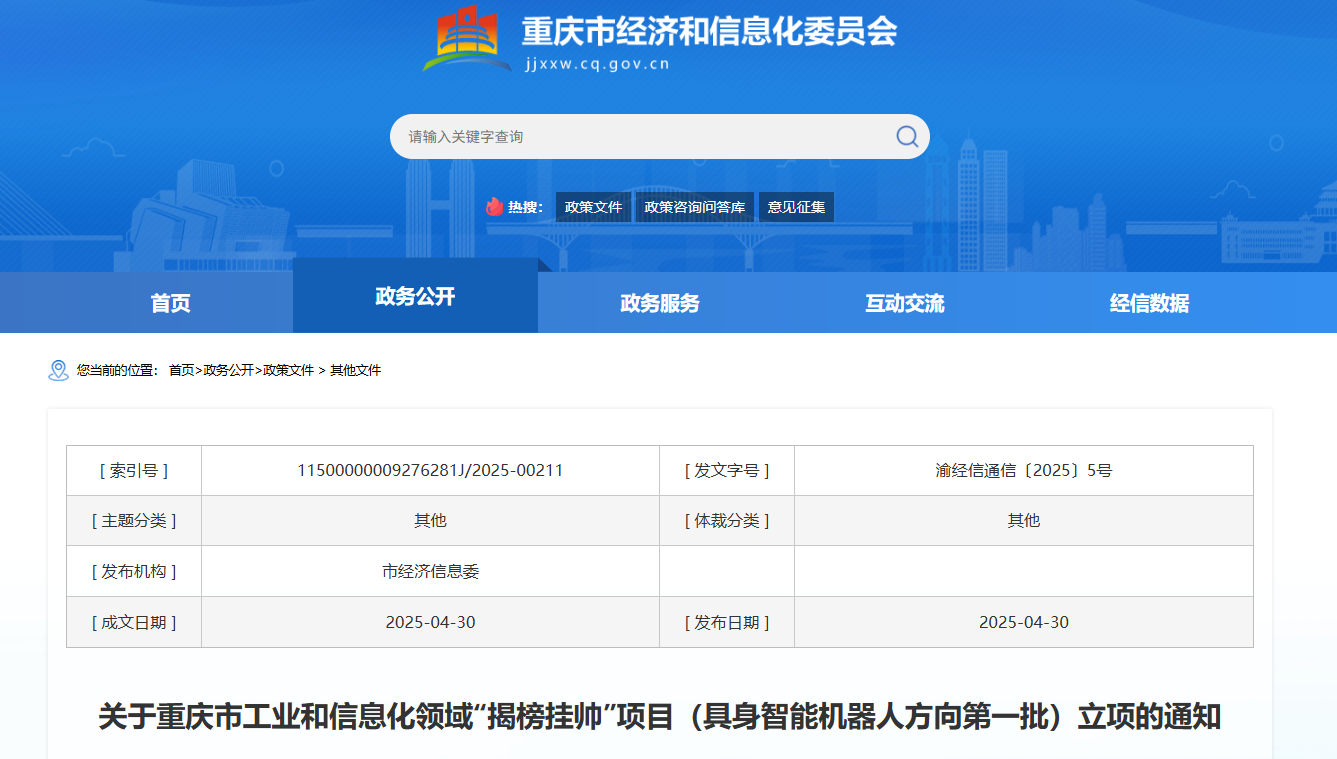Open the 经信数据 navigation tab

(1149, 303)
